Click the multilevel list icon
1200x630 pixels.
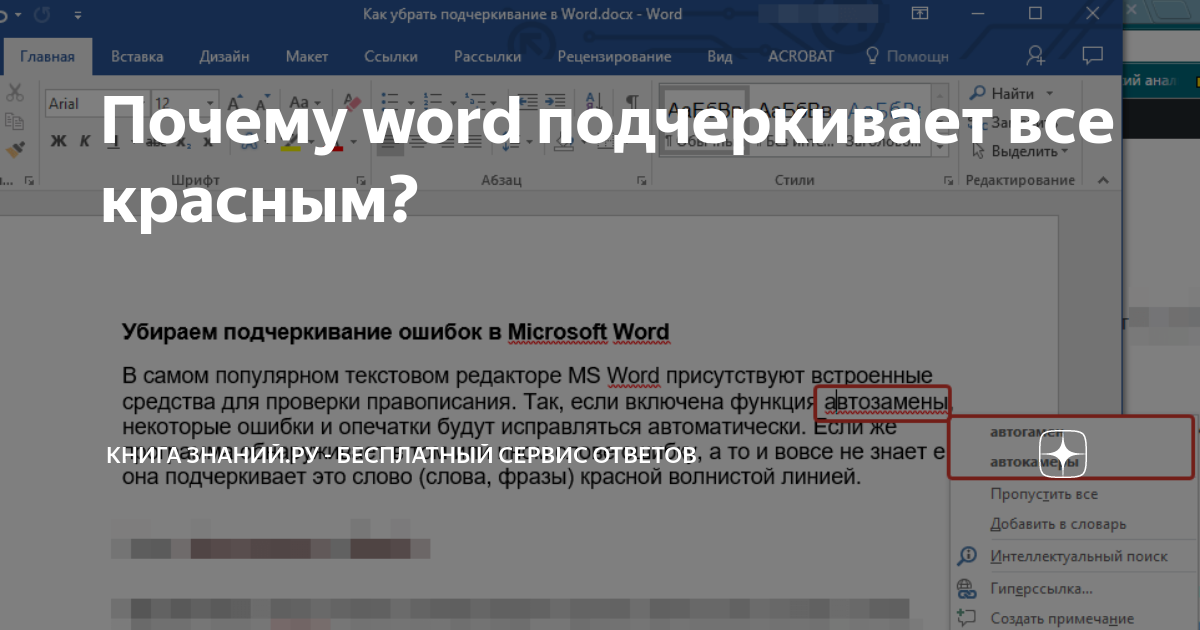(474, 103)
